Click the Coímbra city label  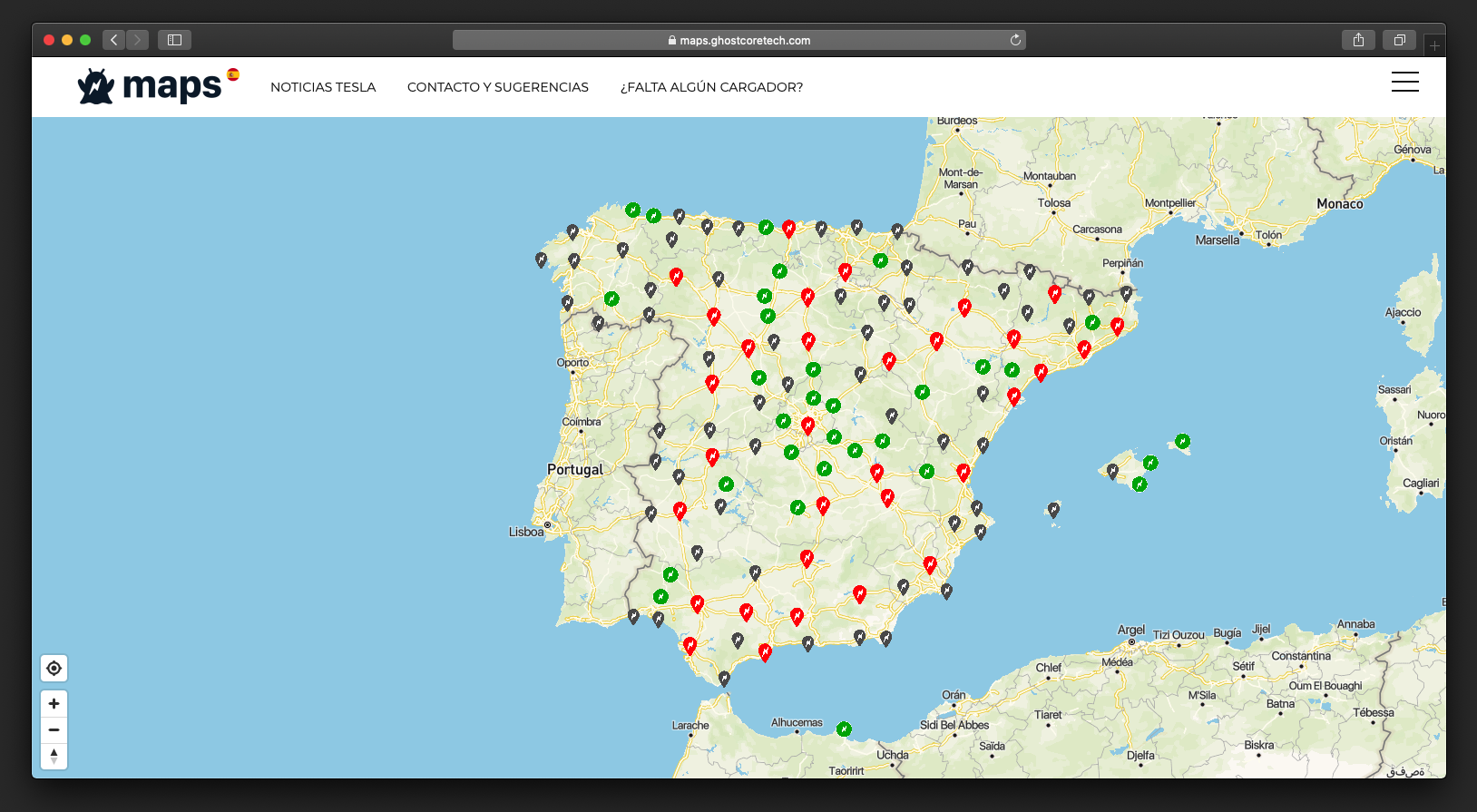point(582,422)
